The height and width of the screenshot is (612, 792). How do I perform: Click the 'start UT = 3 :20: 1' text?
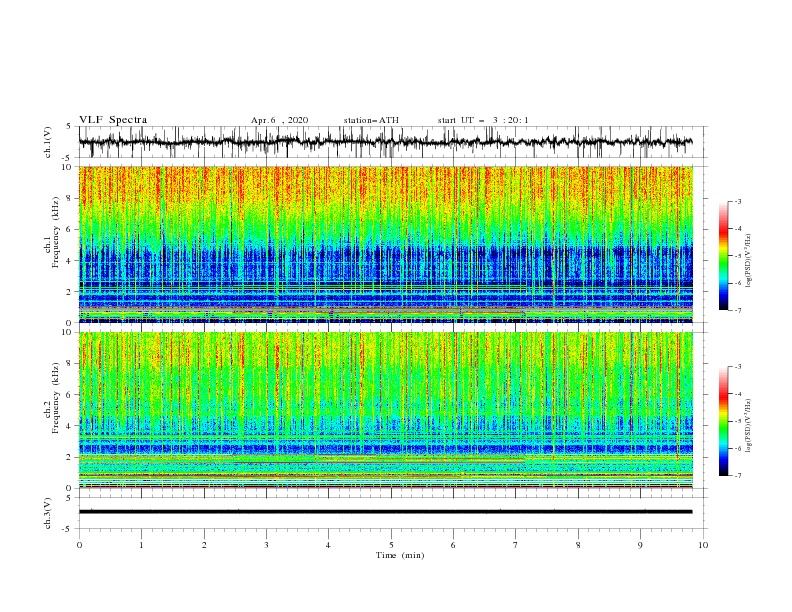tap(483, 120)
